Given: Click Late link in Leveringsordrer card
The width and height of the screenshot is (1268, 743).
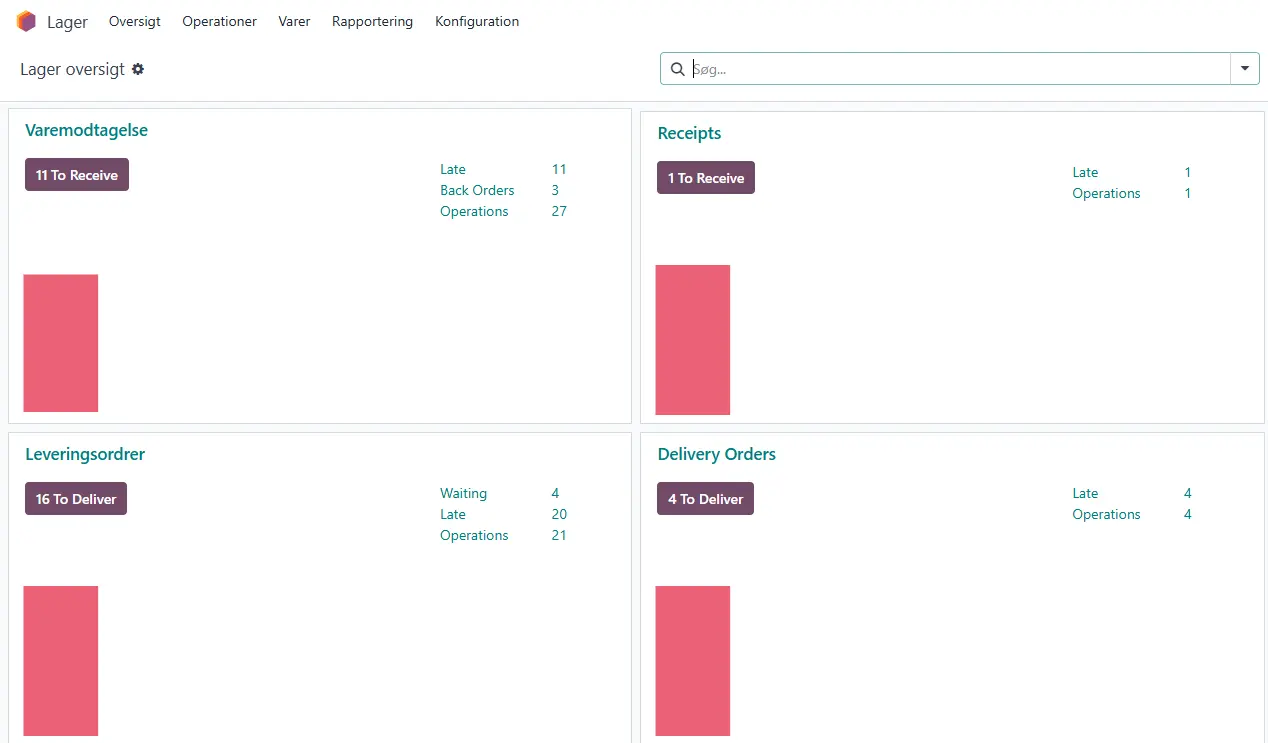Looking at the screenshot, I should click(x=453, y=514).
